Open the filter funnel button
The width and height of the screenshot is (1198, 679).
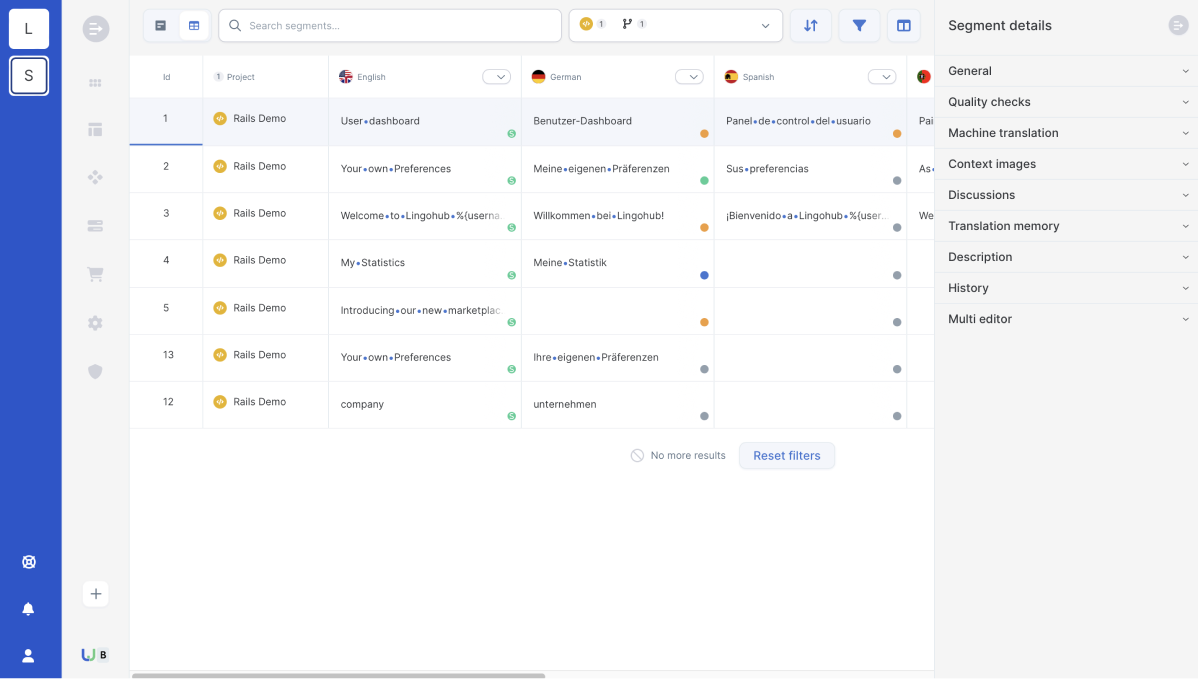pos(860,26)
